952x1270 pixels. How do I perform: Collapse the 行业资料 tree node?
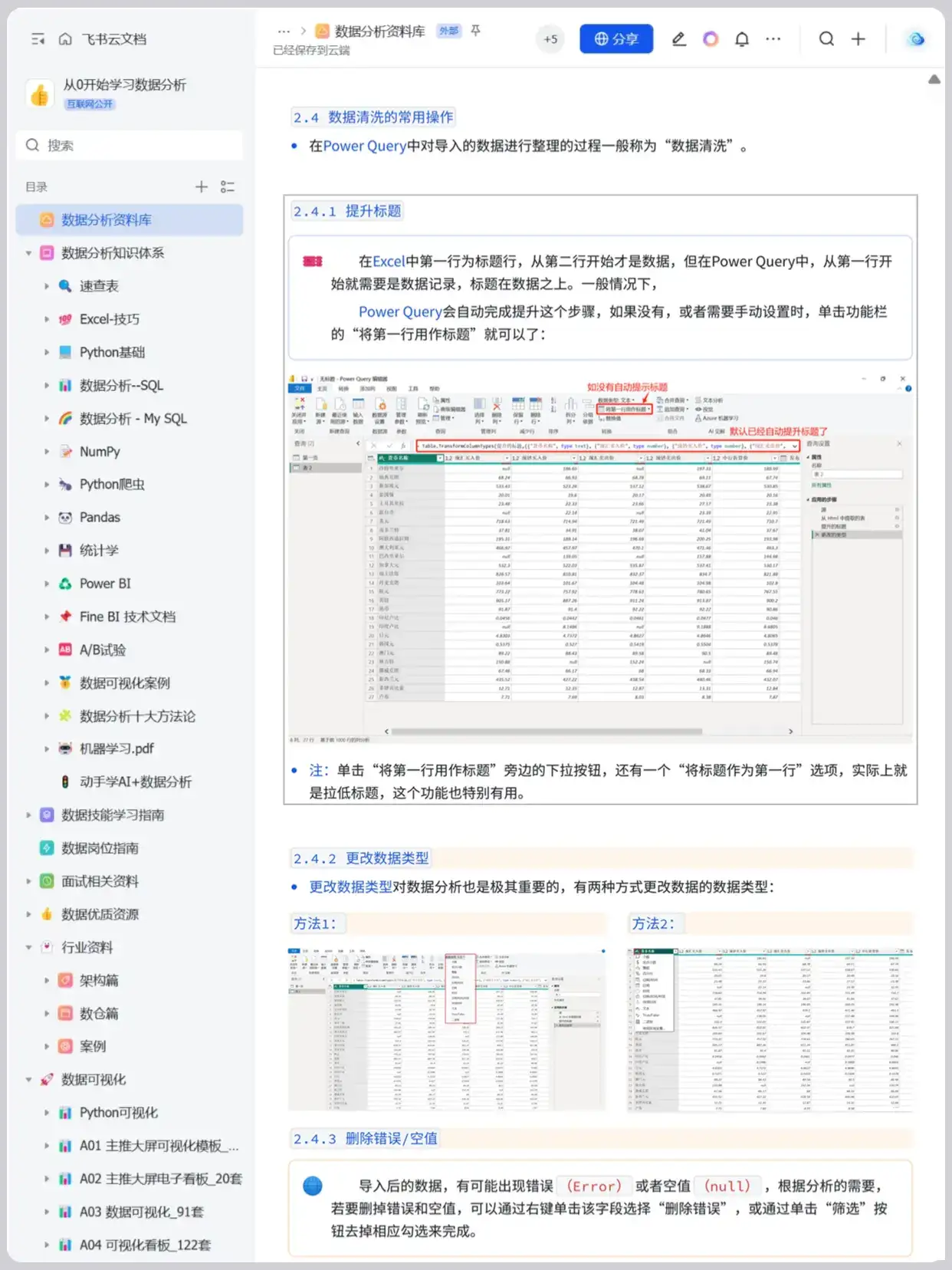click(x=28, y=947)
